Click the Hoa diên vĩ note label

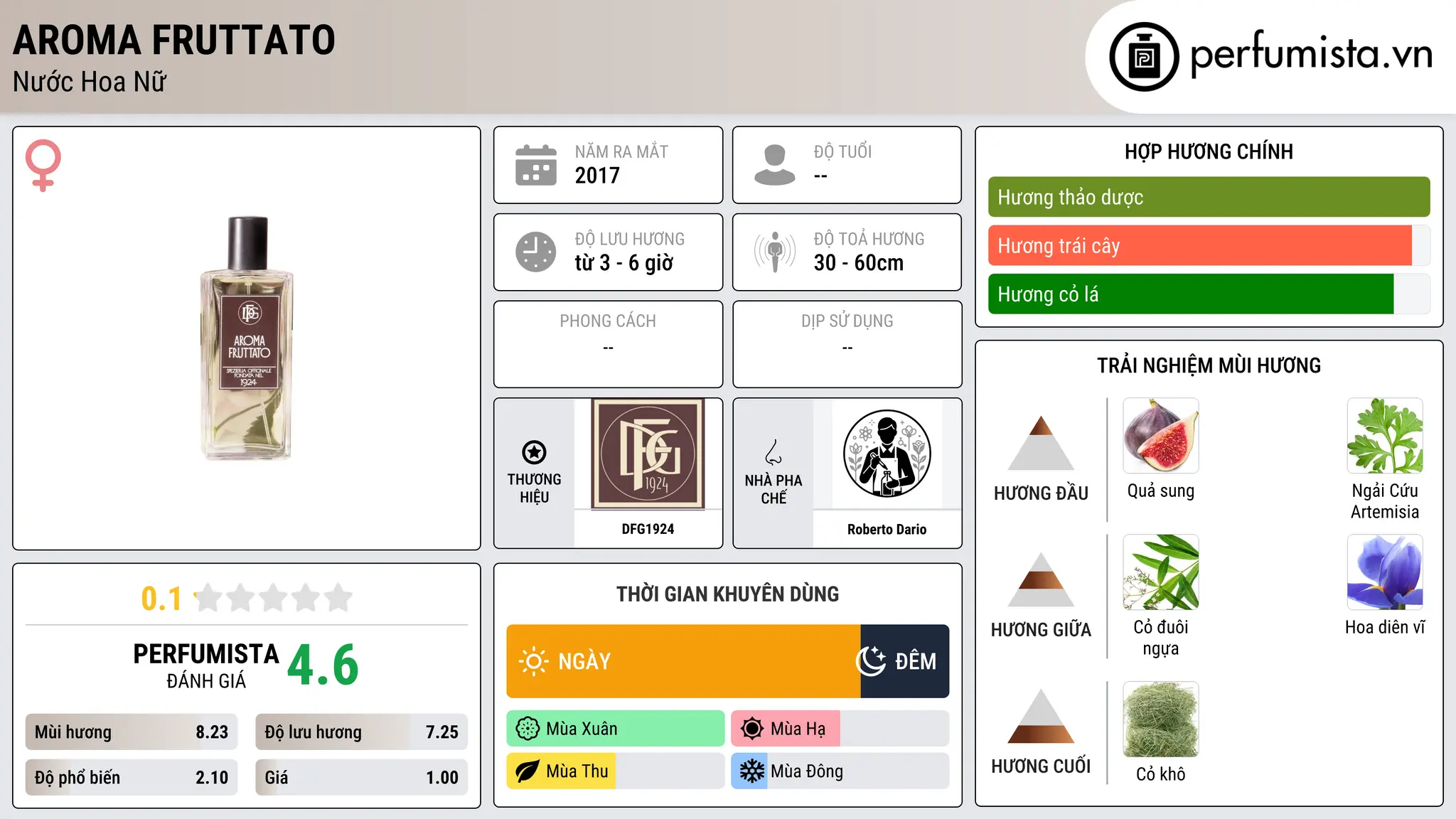[1385, 627]
